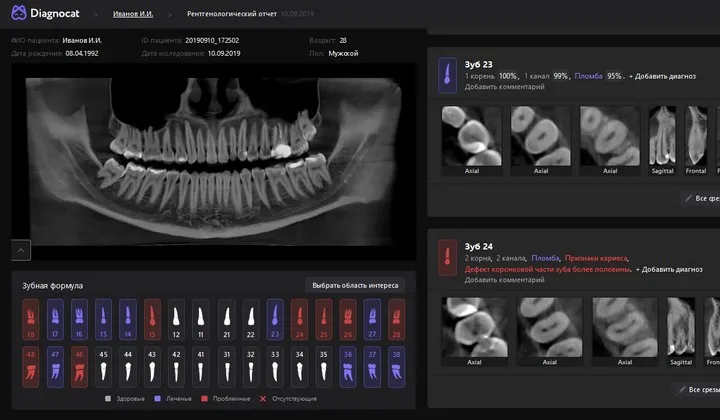Select tooth 47 in the dental formula

point(55,367)
